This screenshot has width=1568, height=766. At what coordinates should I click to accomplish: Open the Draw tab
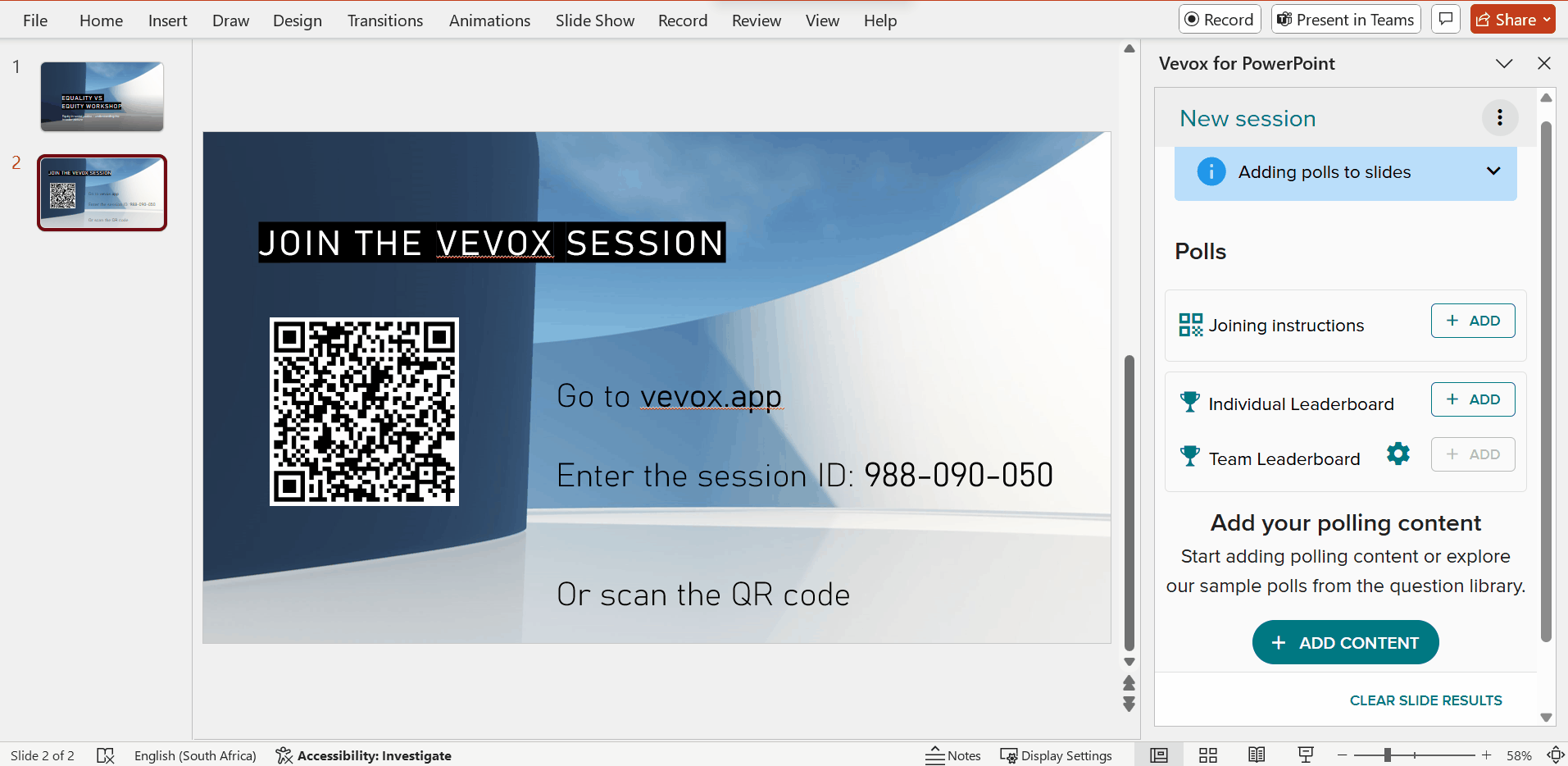click(230, 21)
